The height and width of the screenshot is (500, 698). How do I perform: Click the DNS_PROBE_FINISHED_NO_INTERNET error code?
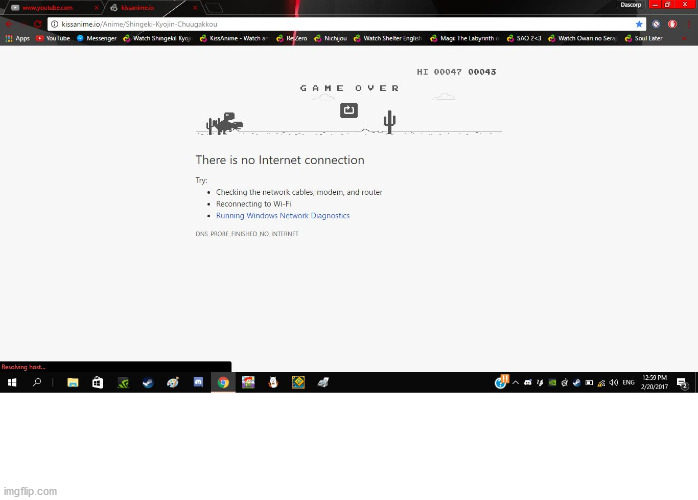pyautogui.click(x=247, y=234)
